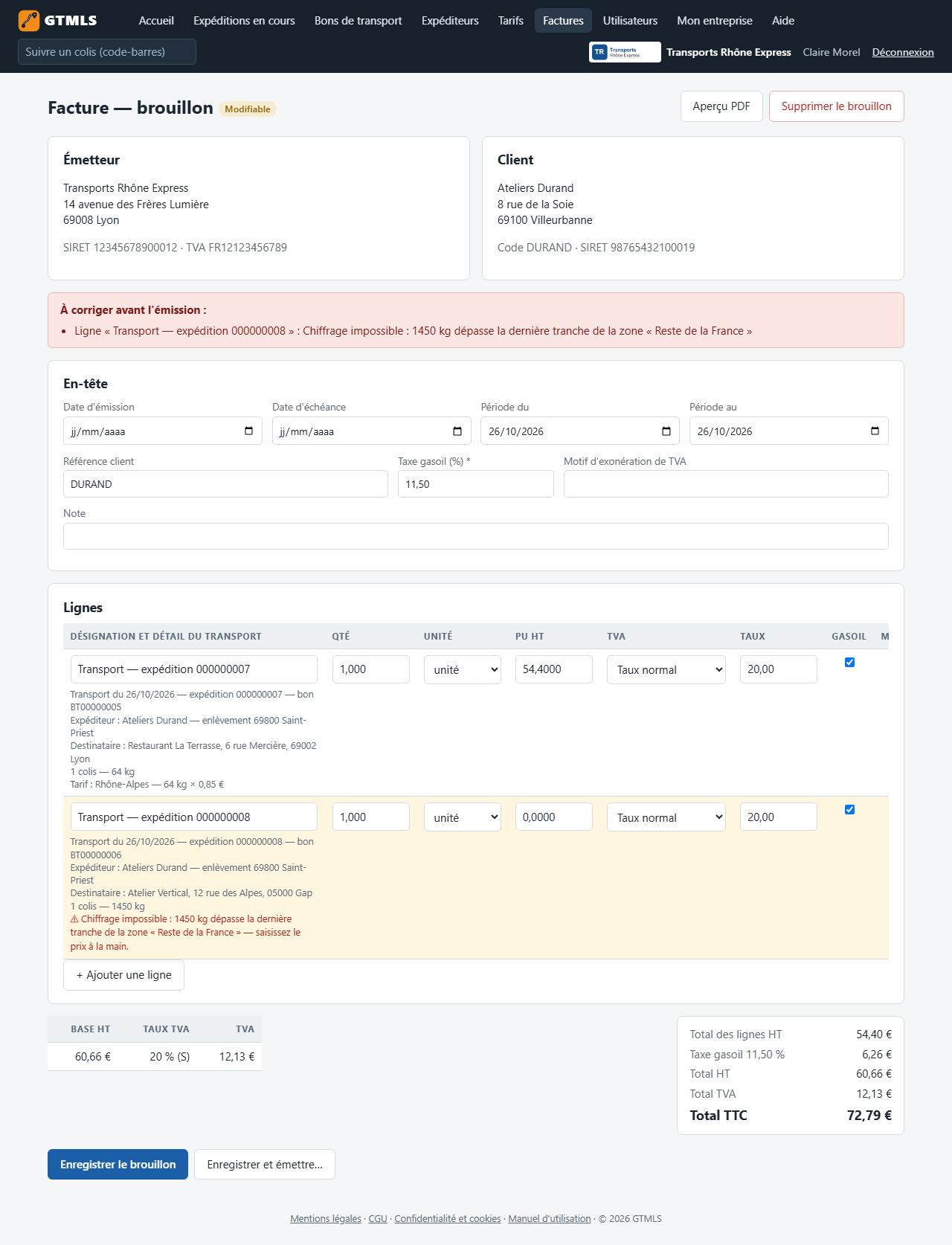The width and height of the screenshot is (952, 1245).
Task: Click Enregistrer et émettre button
Action: tap(265, 1165)
